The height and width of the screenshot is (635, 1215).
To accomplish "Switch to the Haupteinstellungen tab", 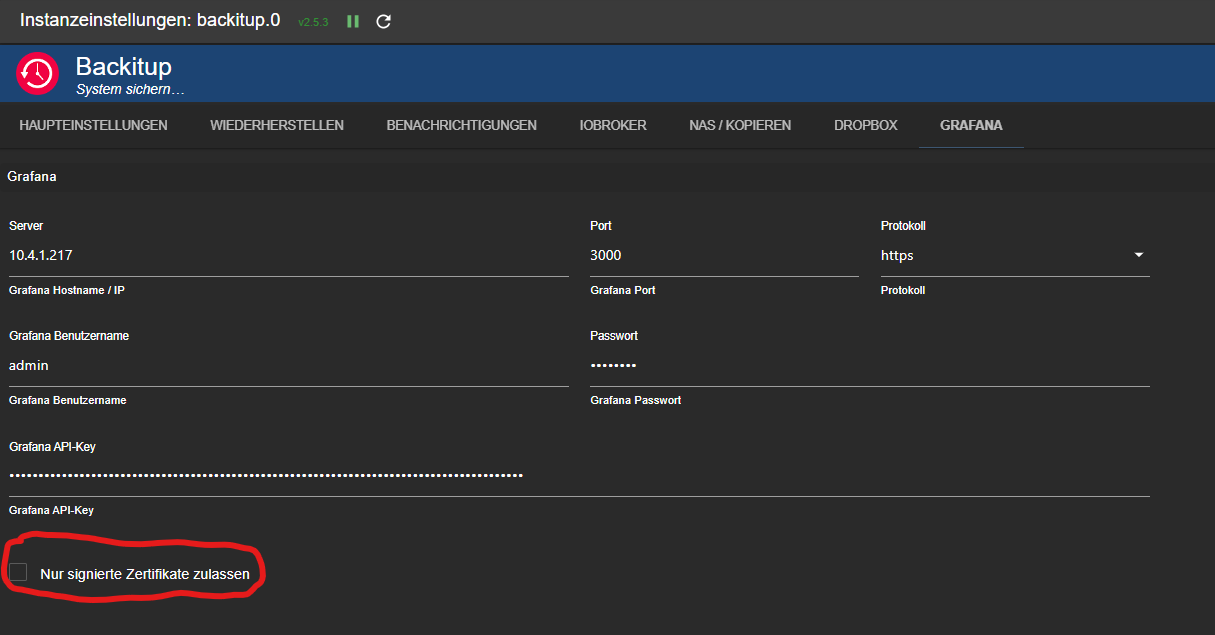I will [93, 126].
